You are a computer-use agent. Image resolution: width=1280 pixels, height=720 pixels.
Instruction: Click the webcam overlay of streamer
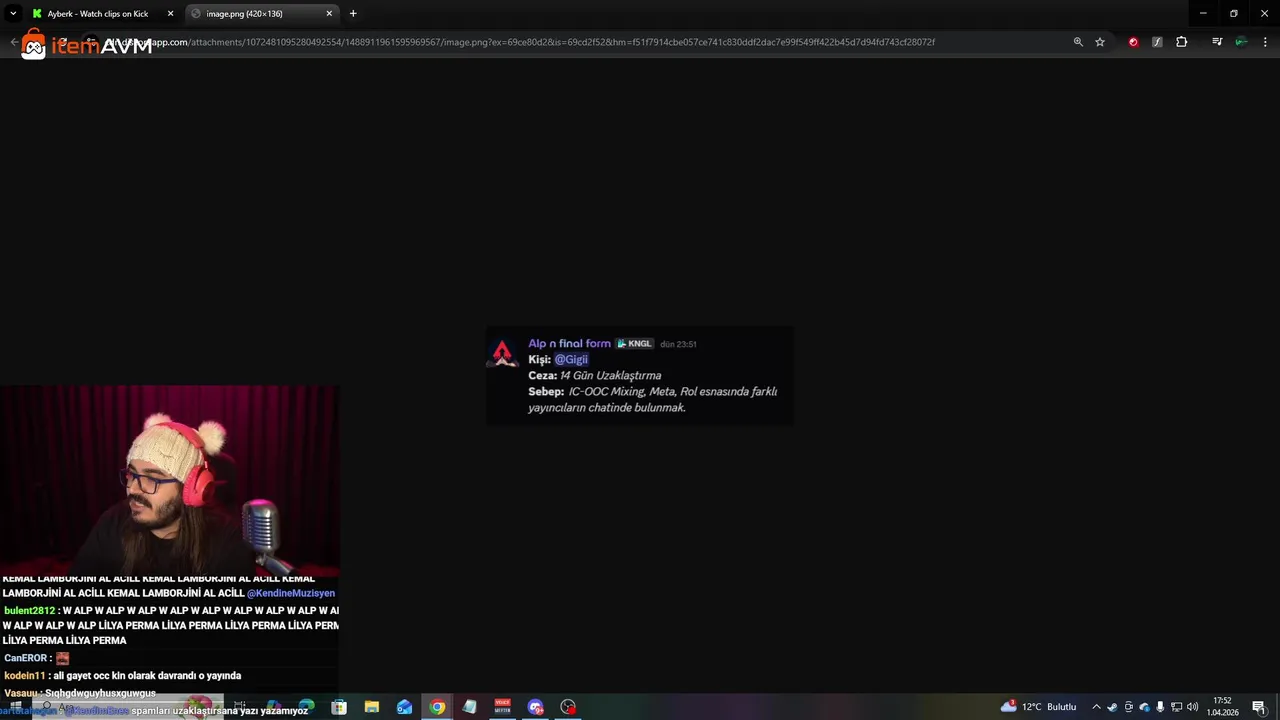pyautogui.click(x=169, y=481)
